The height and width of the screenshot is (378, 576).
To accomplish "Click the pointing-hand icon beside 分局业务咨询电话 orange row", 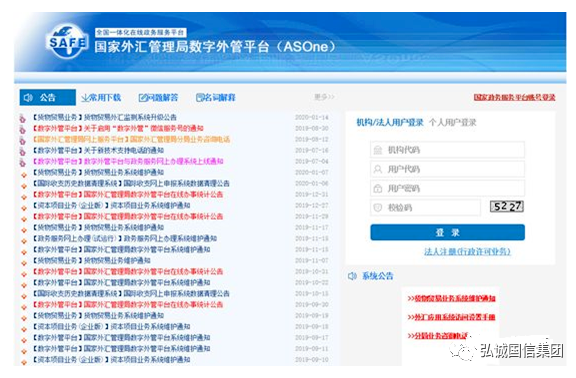I will 23,140.
